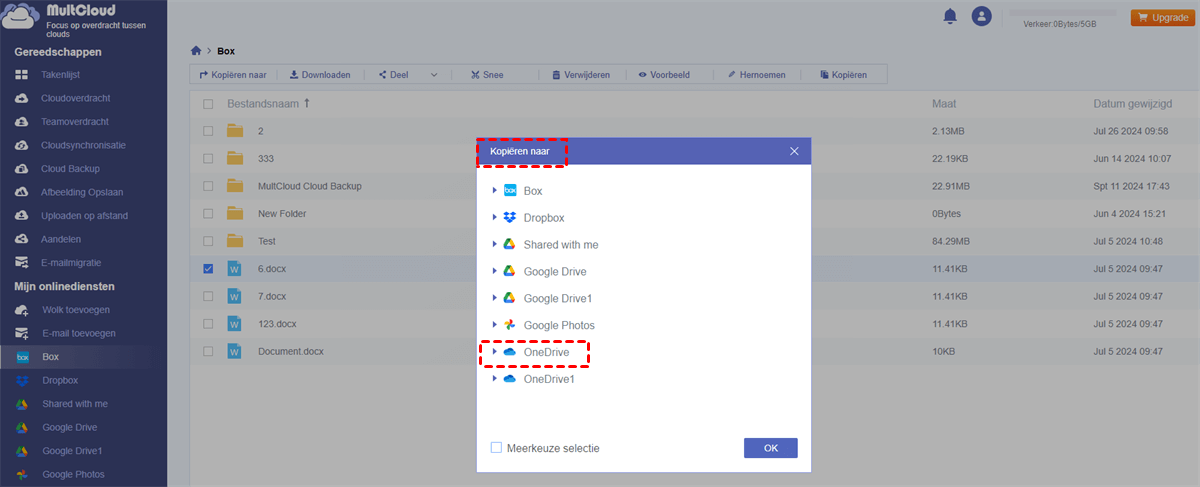
Task: Click Aandelen sidebar icon
Action: pyautogui.click(x=22, y=239)
